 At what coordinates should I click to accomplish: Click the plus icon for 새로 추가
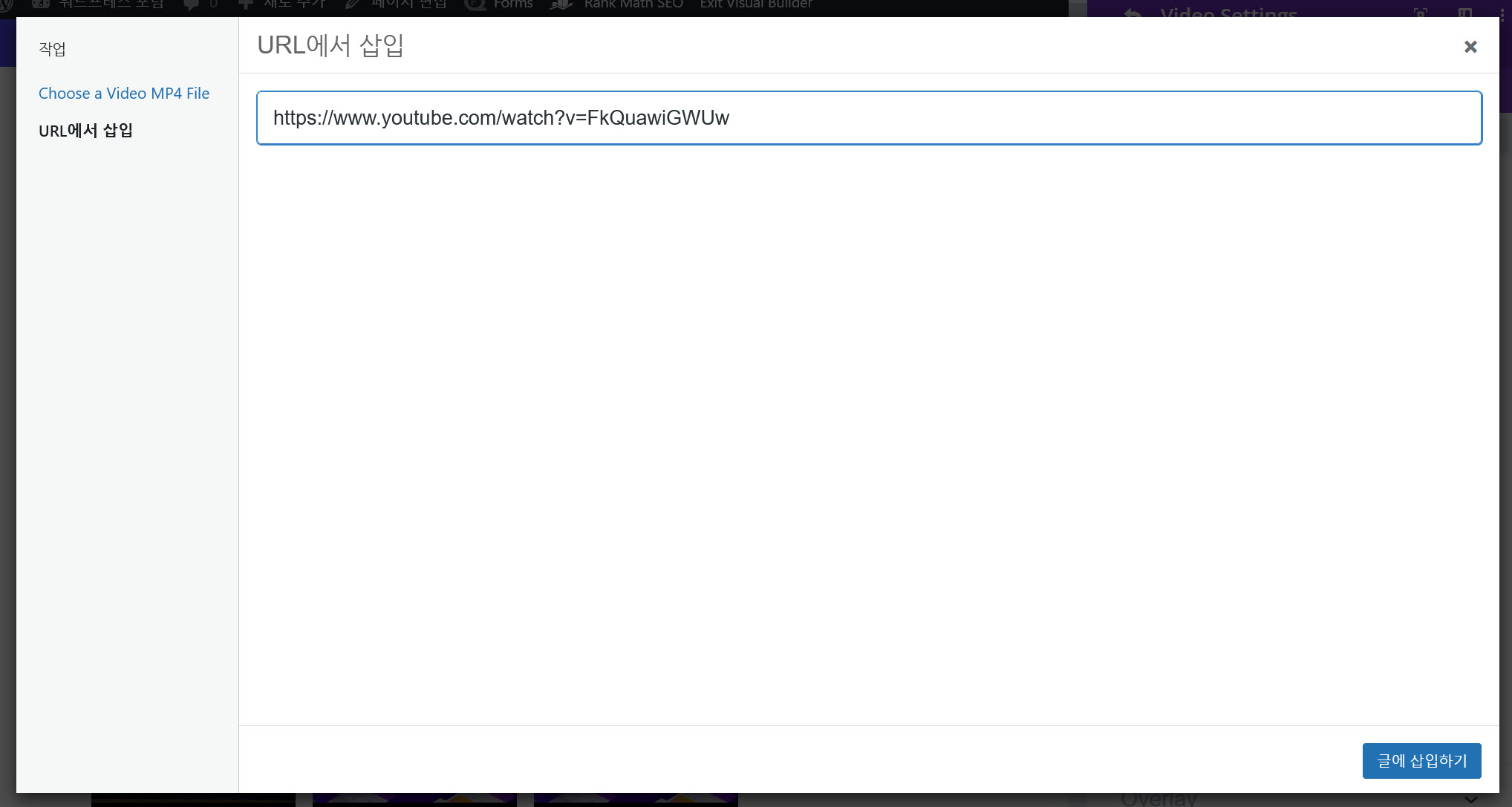pyautogui.click(x=246, y=5)
